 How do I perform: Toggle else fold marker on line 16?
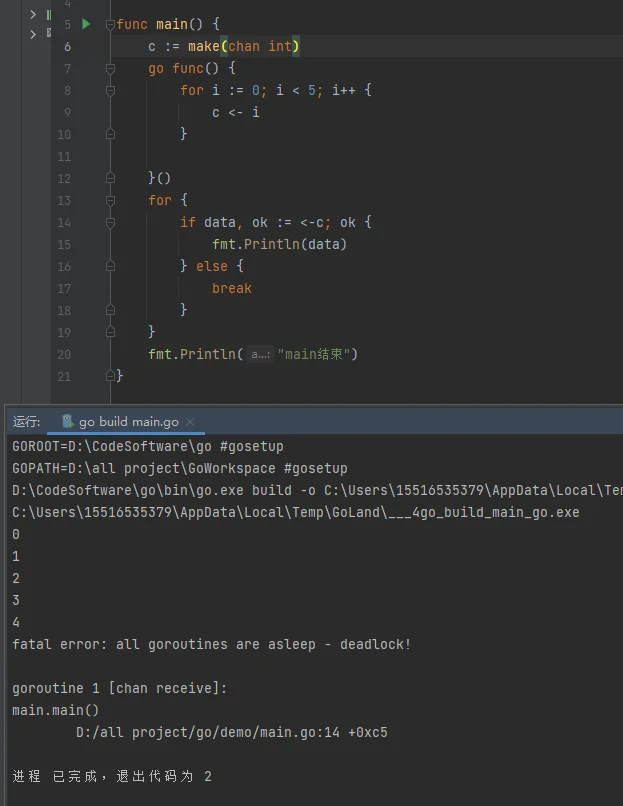click(x=110, y=266)
